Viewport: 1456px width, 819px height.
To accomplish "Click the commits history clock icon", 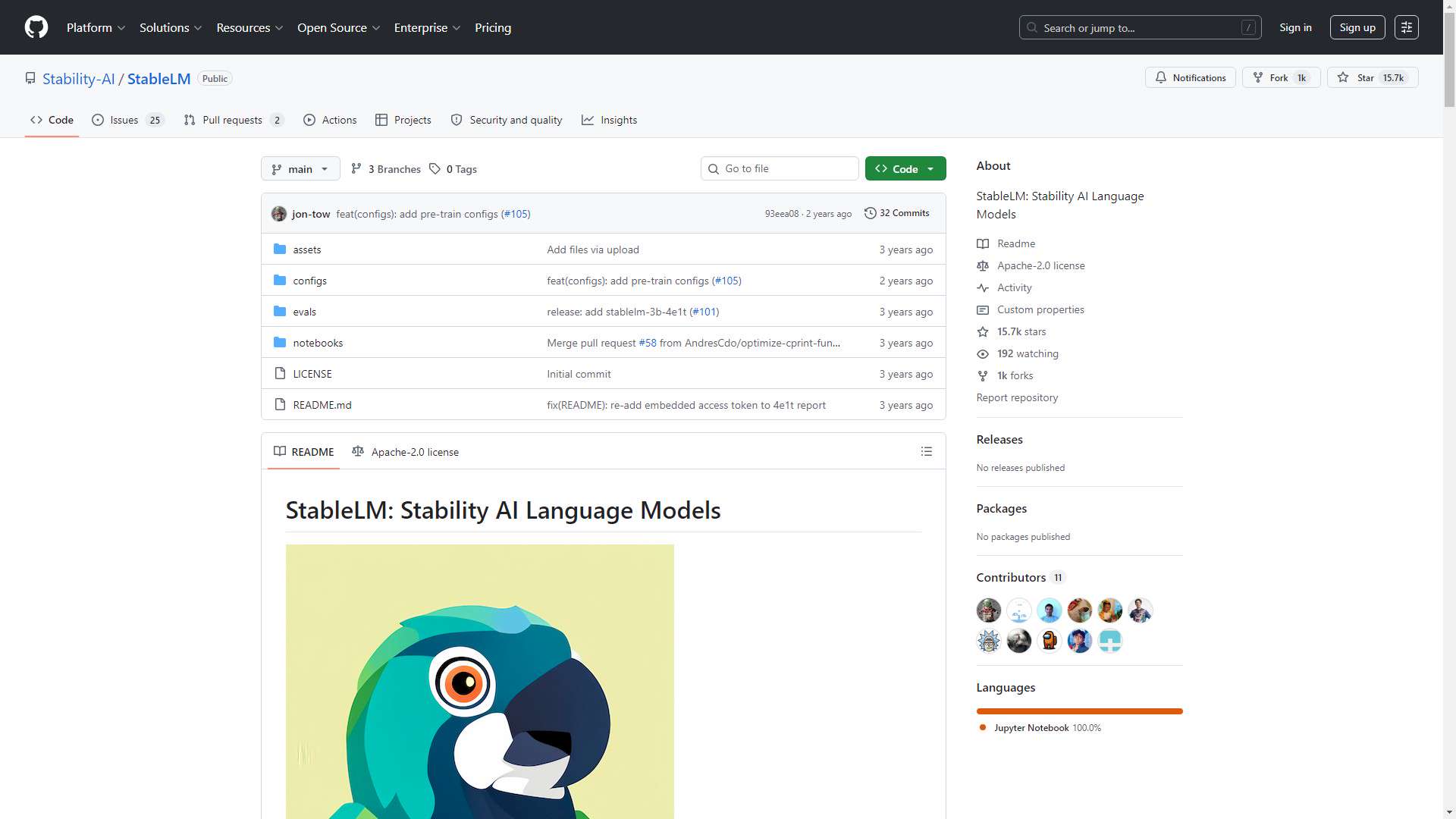I will pyautogui.click(x=871, y=213).
